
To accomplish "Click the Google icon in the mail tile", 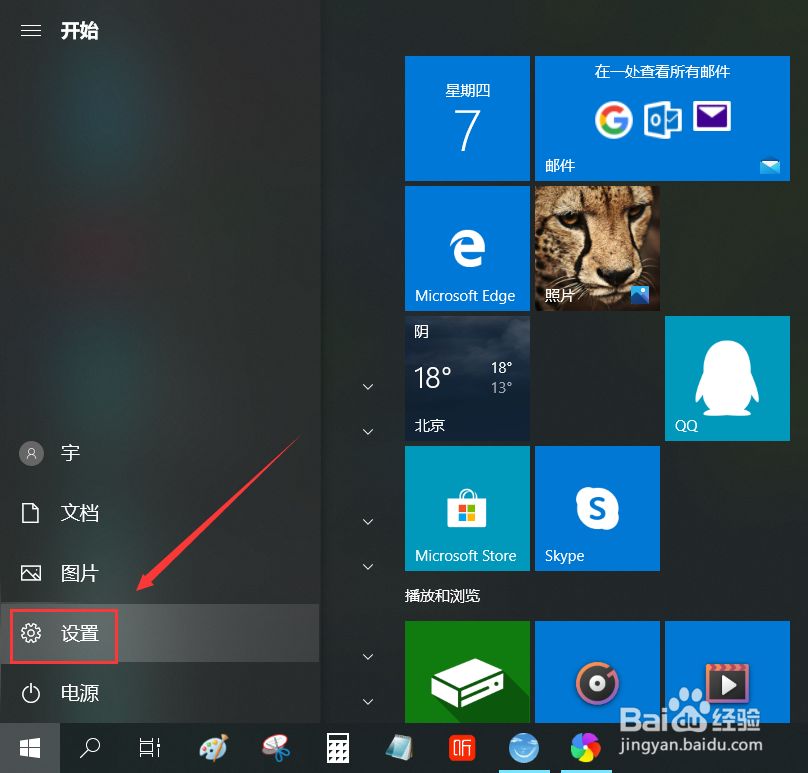I will click(614, 120).
